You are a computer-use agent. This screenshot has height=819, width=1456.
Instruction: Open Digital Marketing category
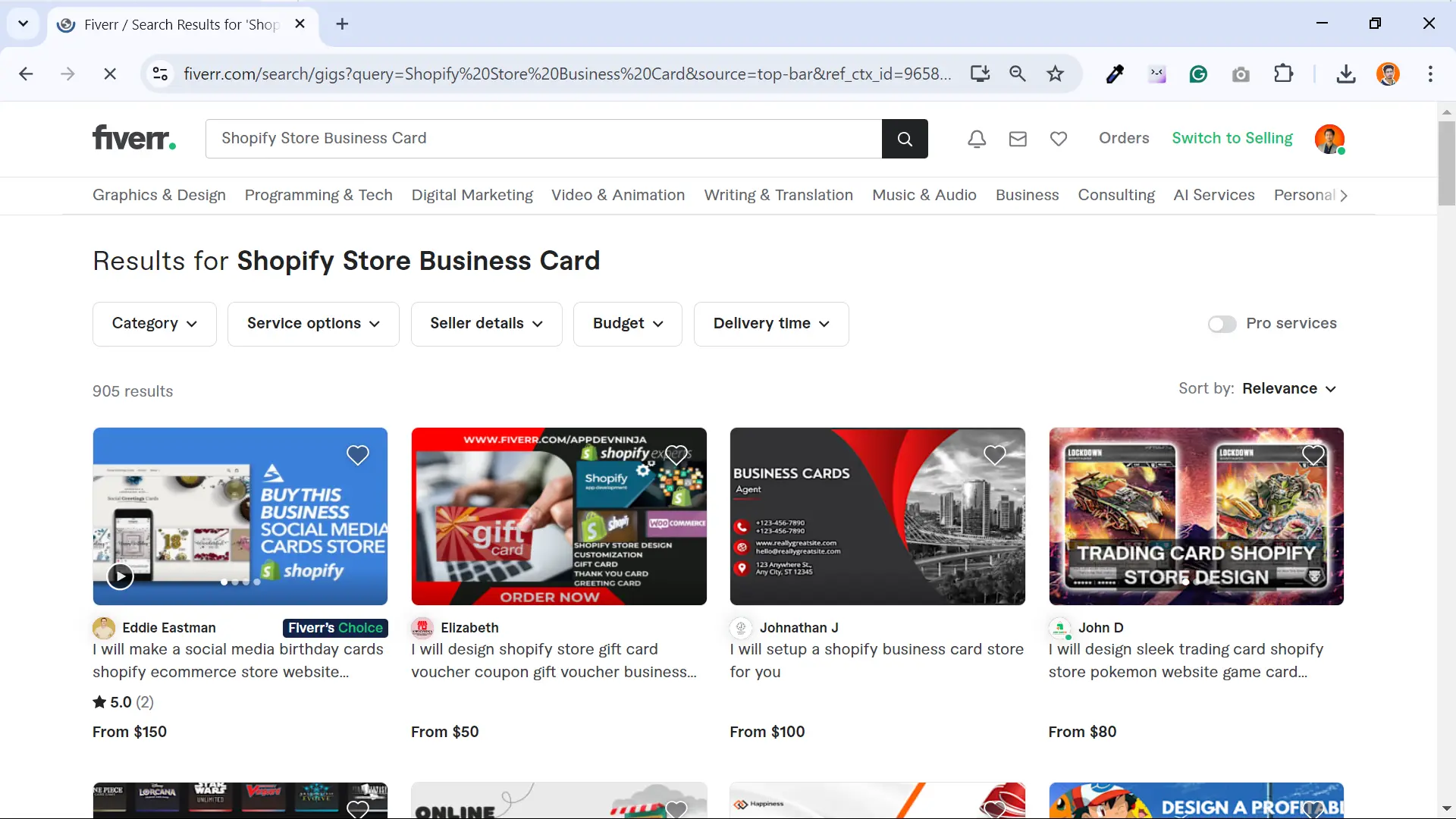point(472,195)
